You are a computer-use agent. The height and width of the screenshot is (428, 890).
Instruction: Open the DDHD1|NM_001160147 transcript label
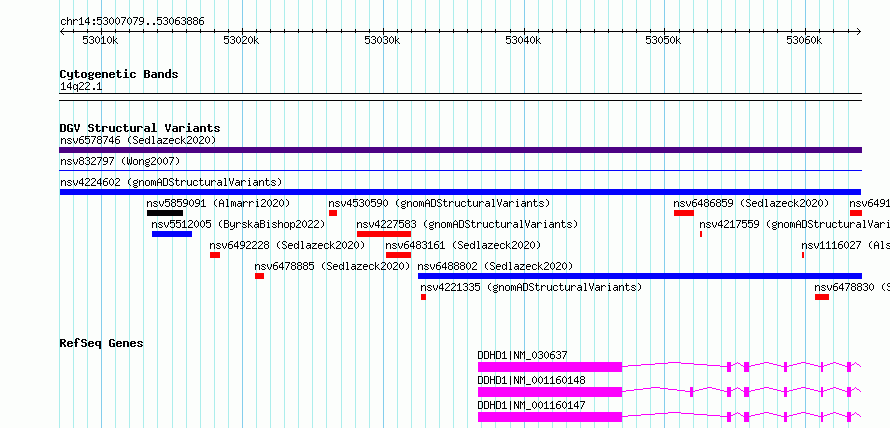(532, 405)
